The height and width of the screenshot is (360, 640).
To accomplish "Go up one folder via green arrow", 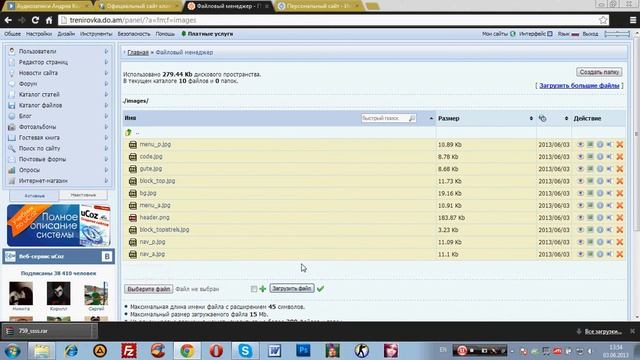I will pos(129,132).
